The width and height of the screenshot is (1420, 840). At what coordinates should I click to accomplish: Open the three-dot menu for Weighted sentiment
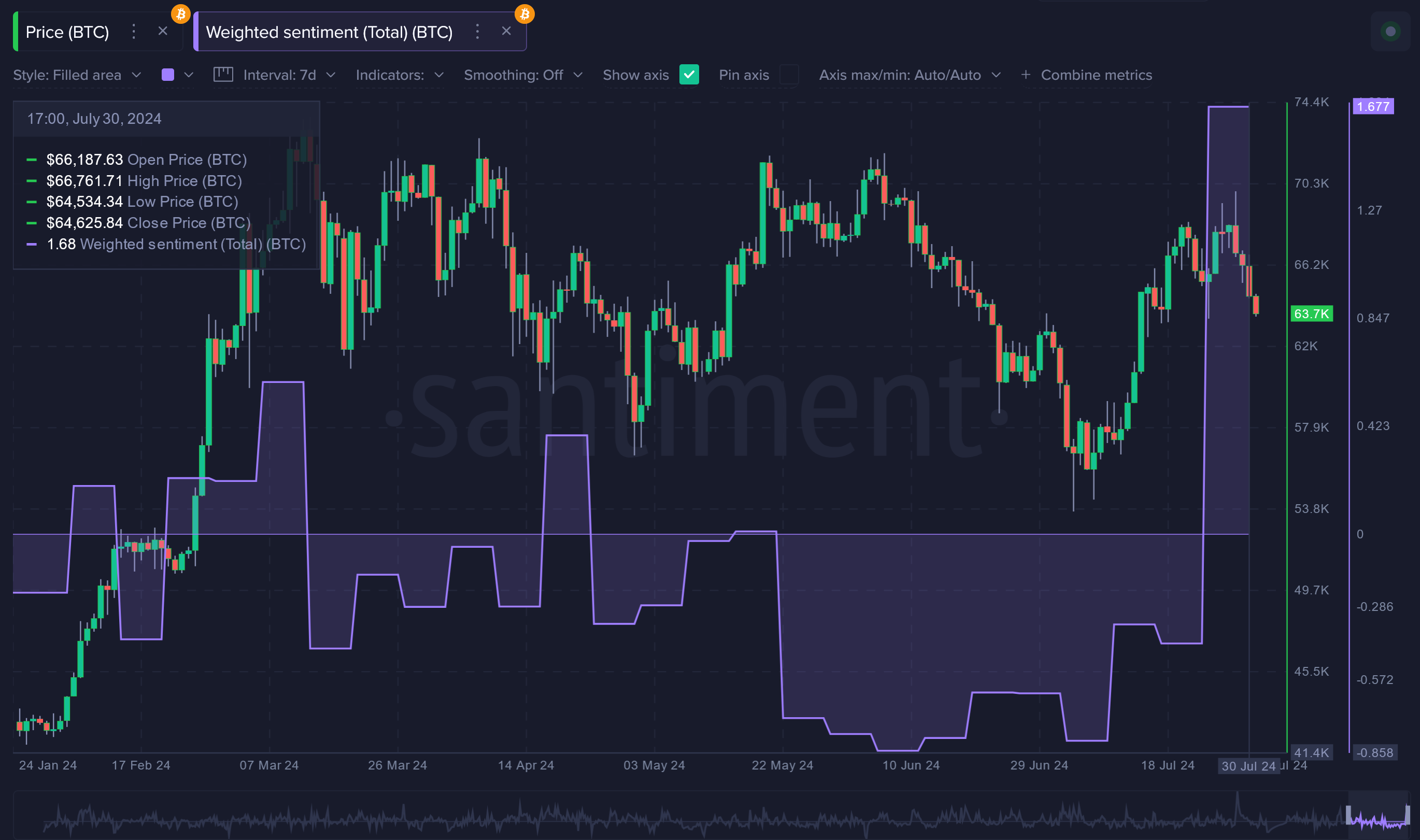point(477,32)
